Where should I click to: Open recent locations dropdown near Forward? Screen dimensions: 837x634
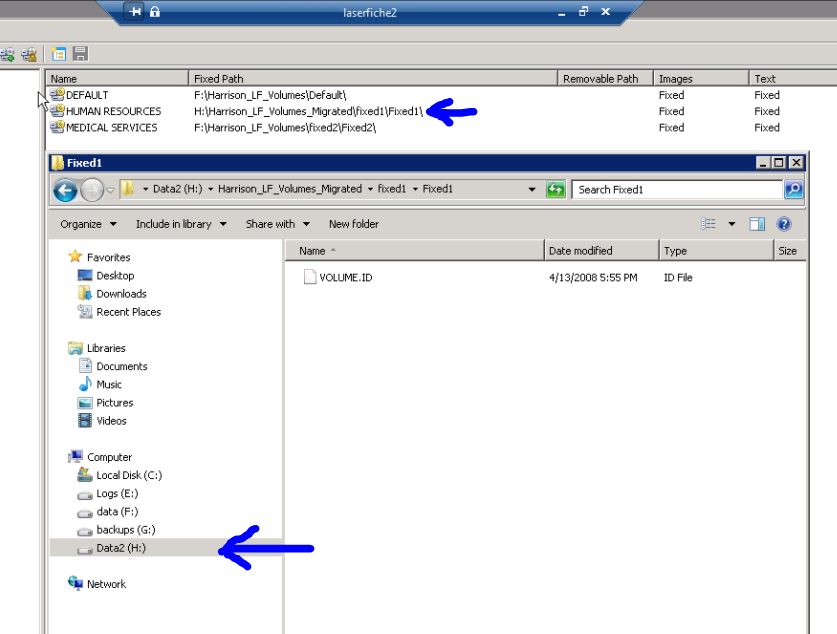[x=110, y=190]
